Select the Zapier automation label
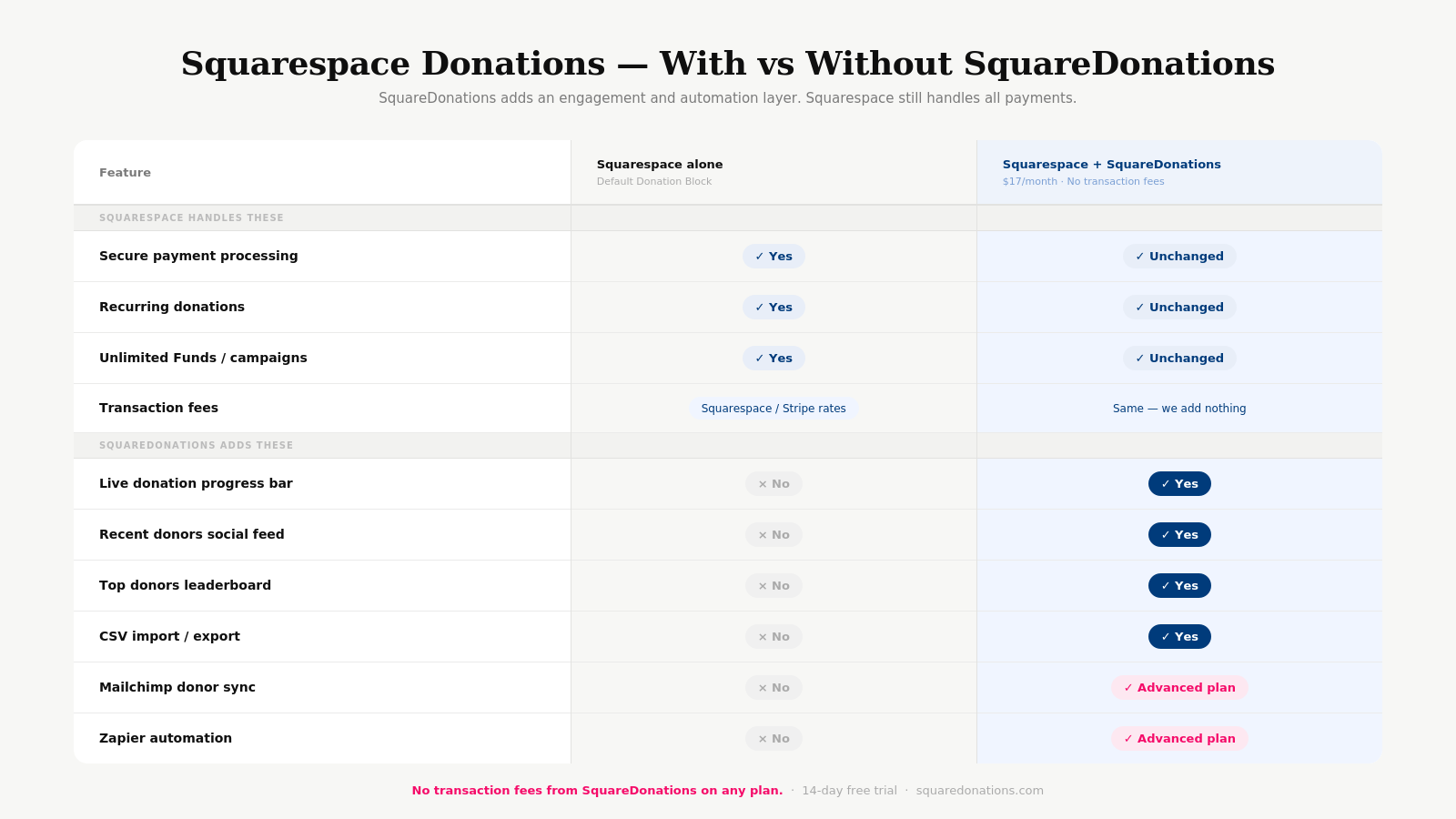Viewport: 1456px width, 819px height. [166, 738]
